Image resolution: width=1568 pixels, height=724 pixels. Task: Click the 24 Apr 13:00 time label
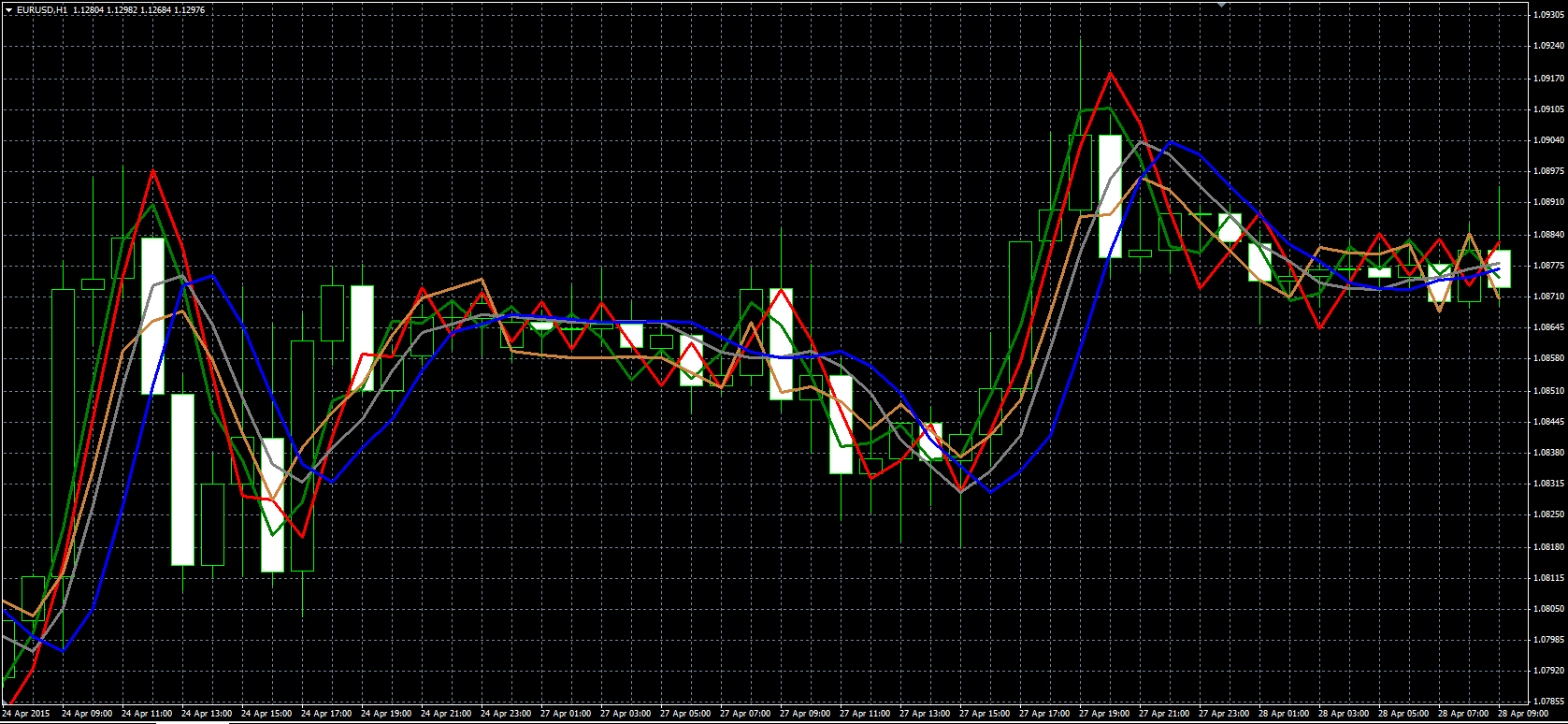[207, 714]
